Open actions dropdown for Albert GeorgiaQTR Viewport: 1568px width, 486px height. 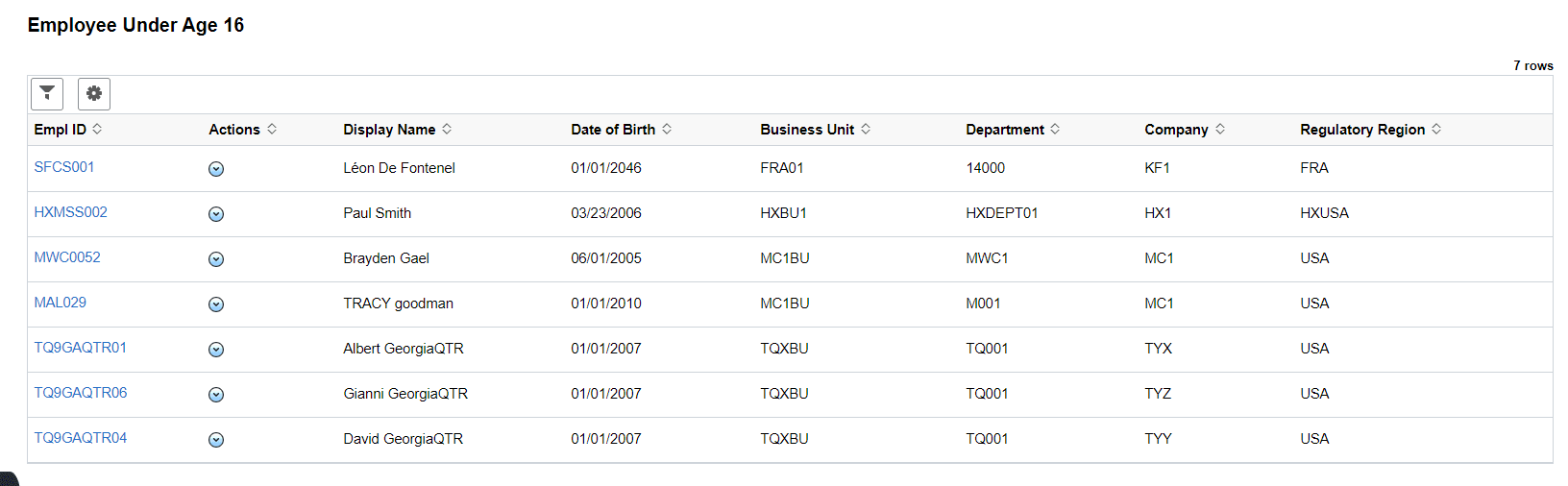(216, 350)
